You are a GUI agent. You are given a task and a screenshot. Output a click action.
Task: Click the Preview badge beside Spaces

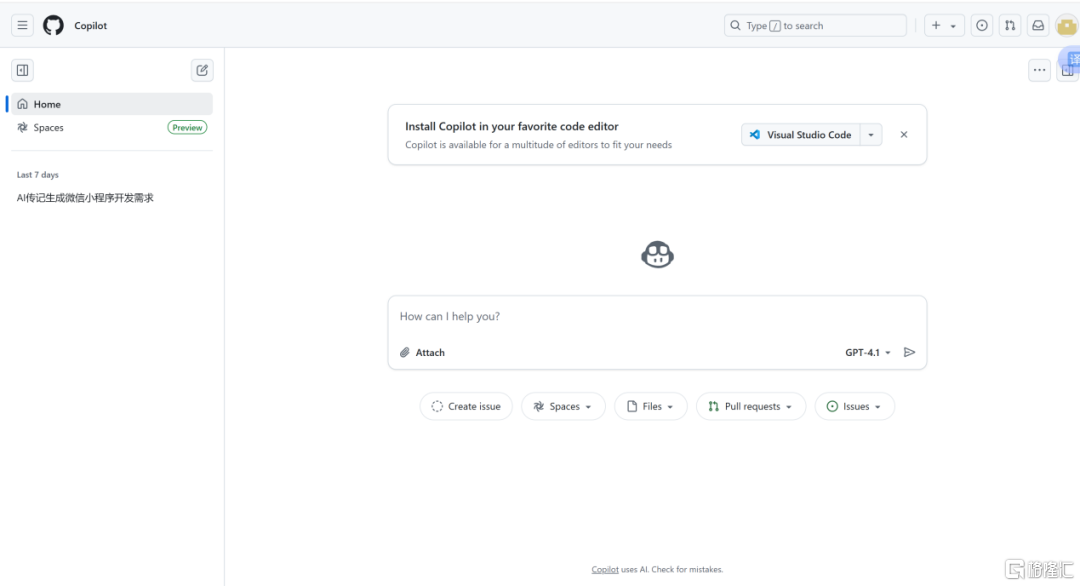pyautogui.click(x=187, y=127)
